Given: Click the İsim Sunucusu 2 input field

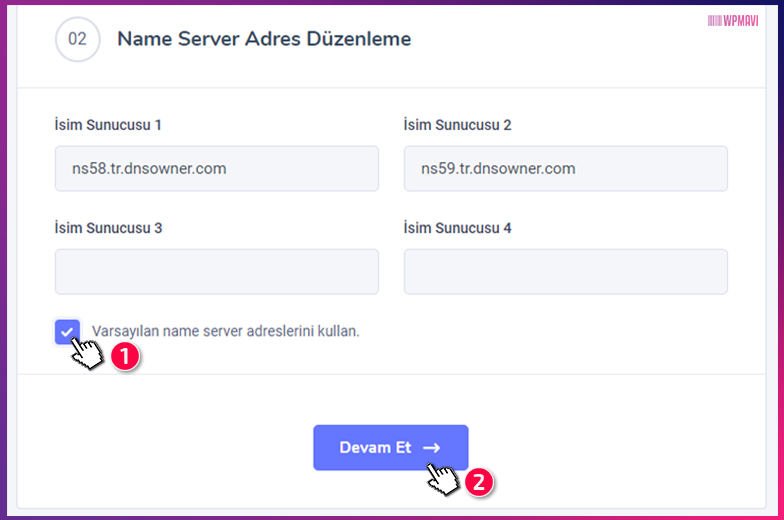Looking at the screenshot, I should (x=566, y=168).
